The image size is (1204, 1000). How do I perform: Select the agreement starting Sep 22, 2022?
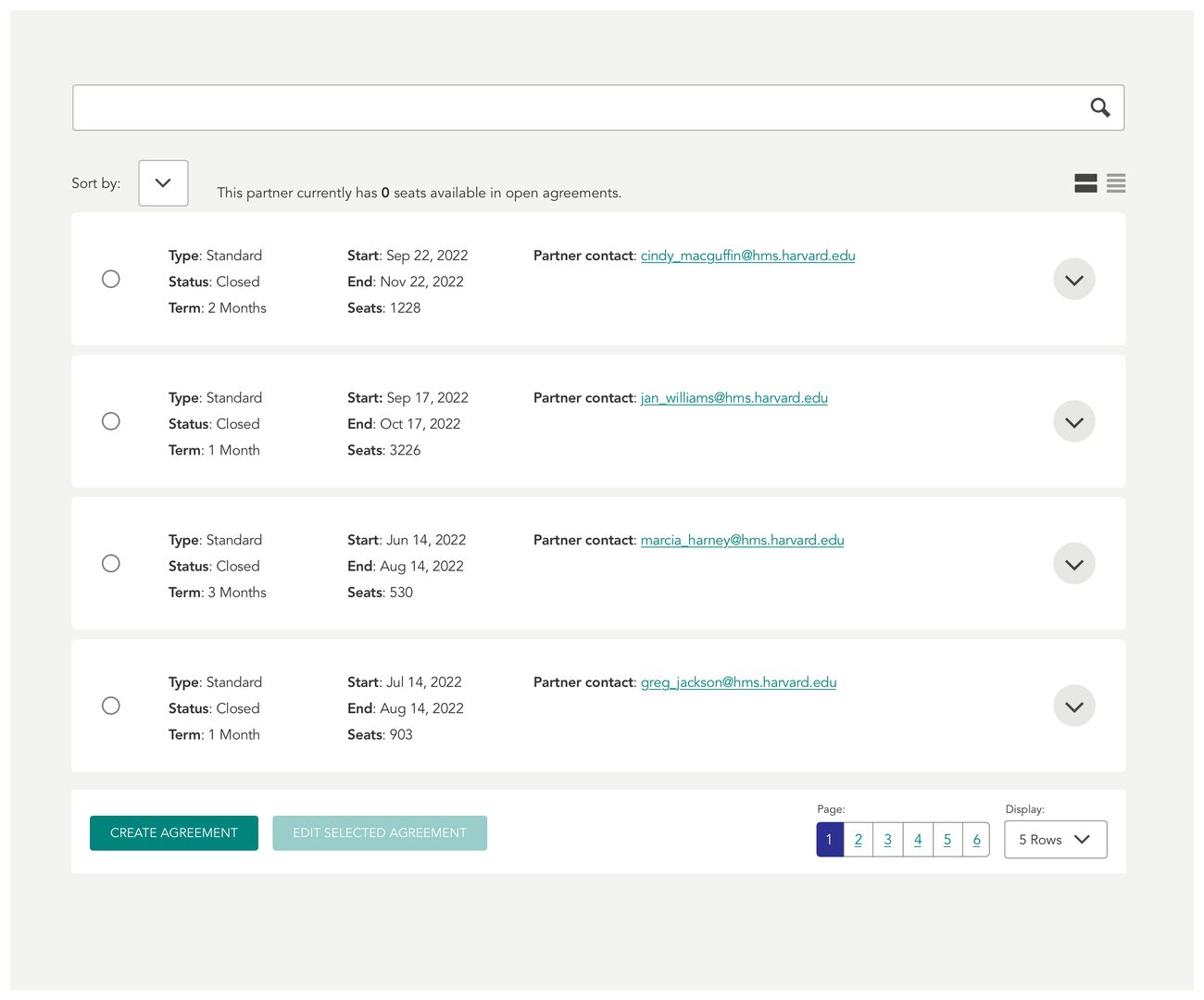[x=111, y=279]
